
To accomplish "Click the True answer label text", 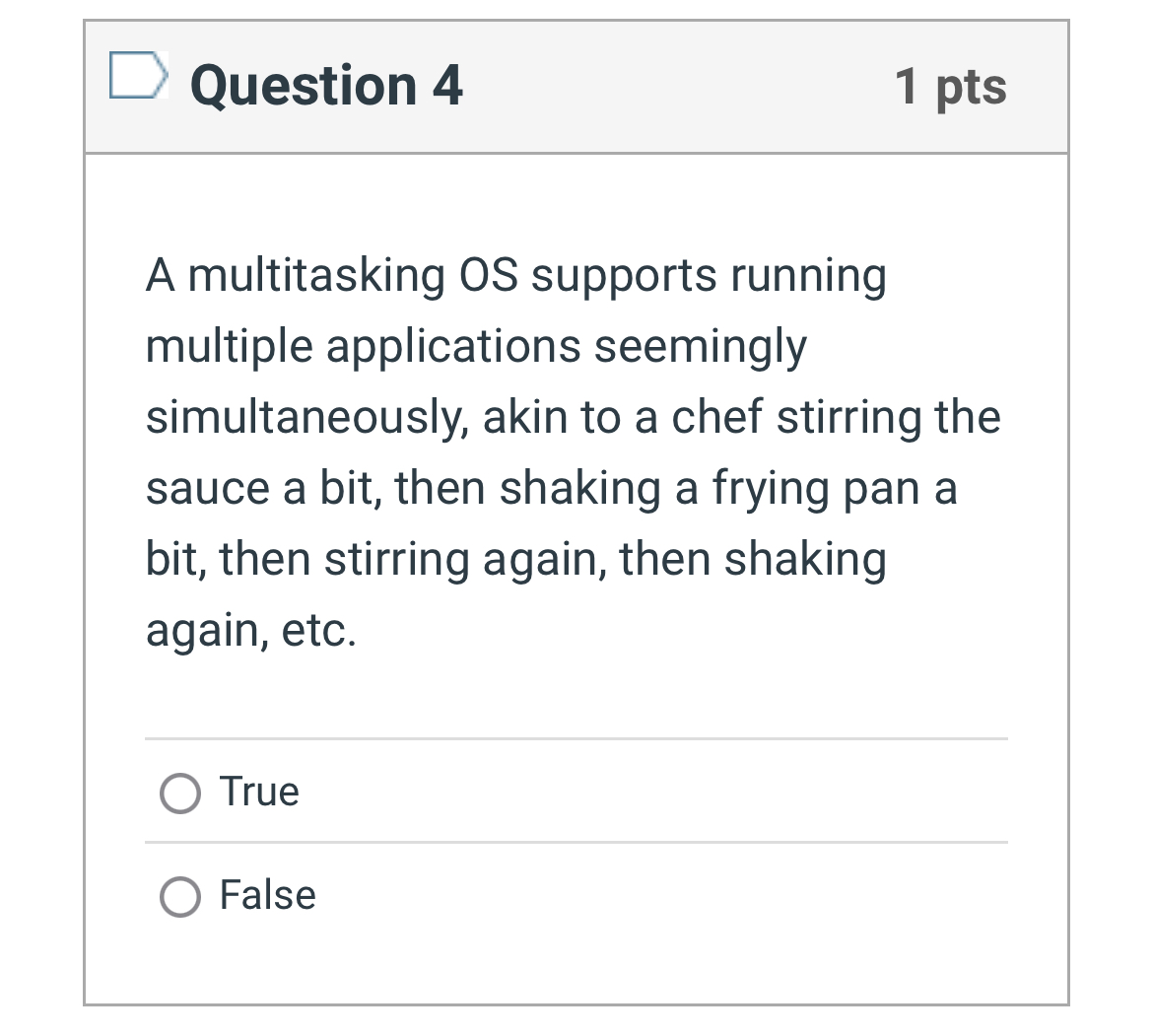I will click(258, 791).
